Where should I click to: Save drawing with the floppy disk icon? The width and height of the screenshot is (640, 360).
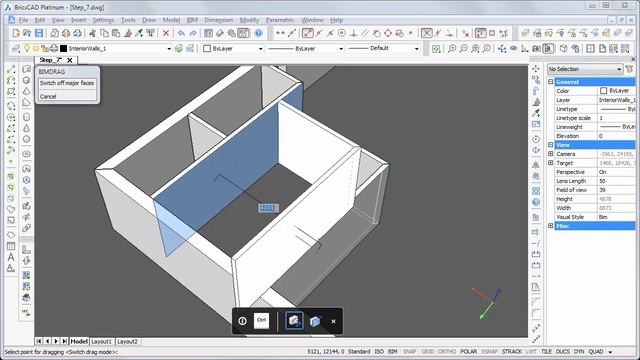pos(39,33)
